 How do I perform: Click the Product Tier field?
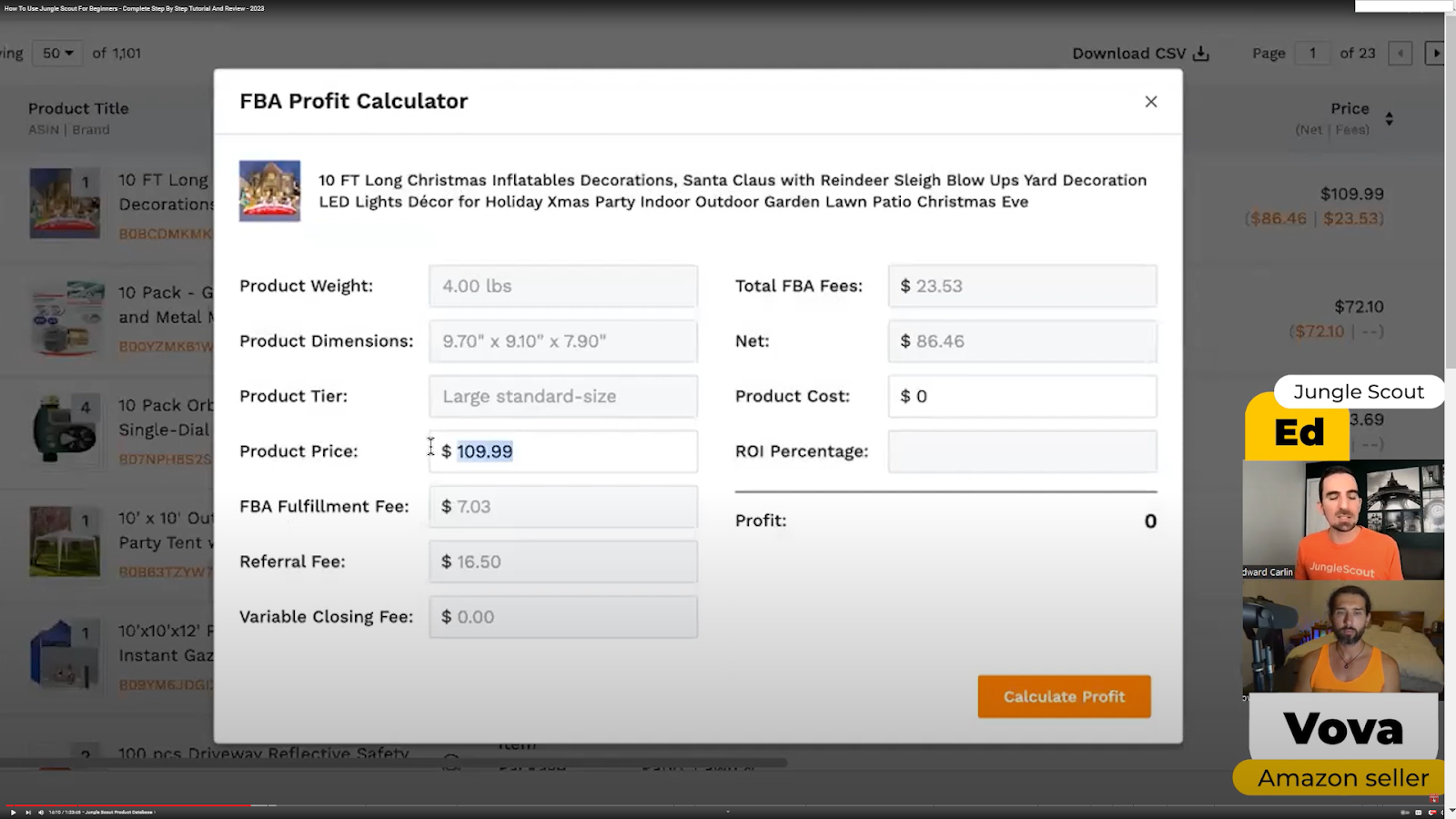563,396
